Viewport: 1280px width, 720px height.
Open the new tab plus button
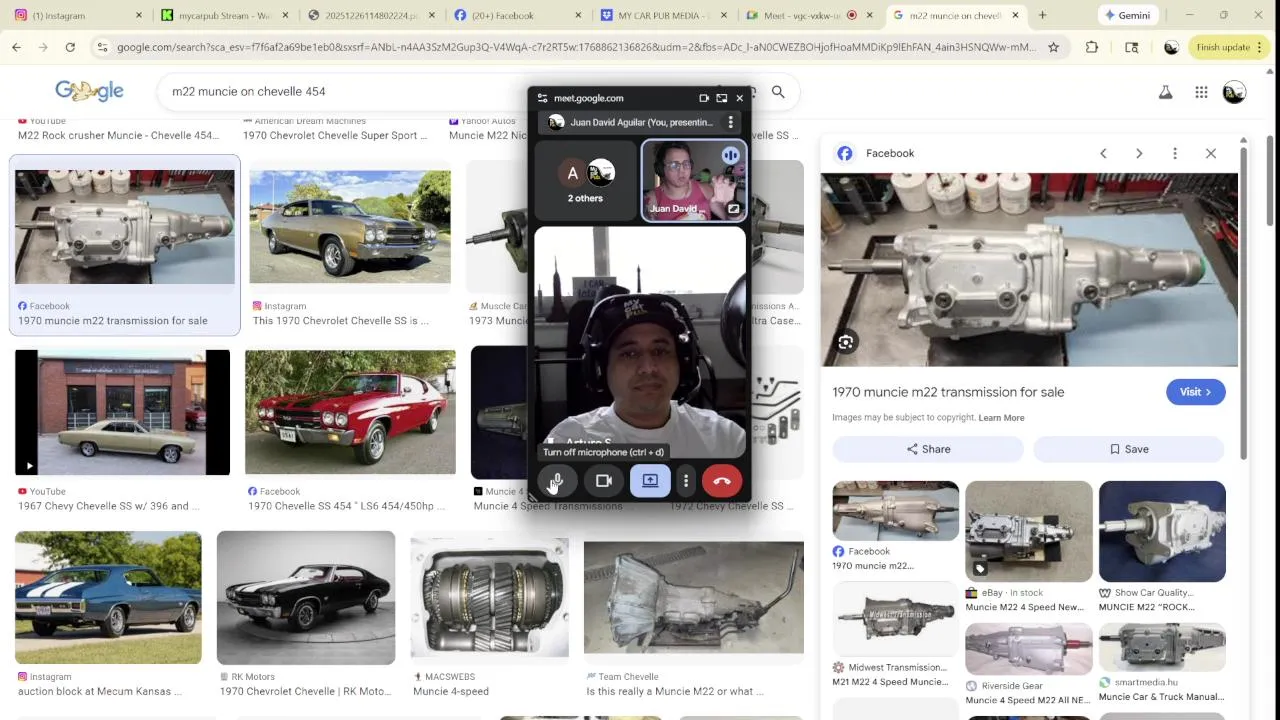[x=1042, y=15]
